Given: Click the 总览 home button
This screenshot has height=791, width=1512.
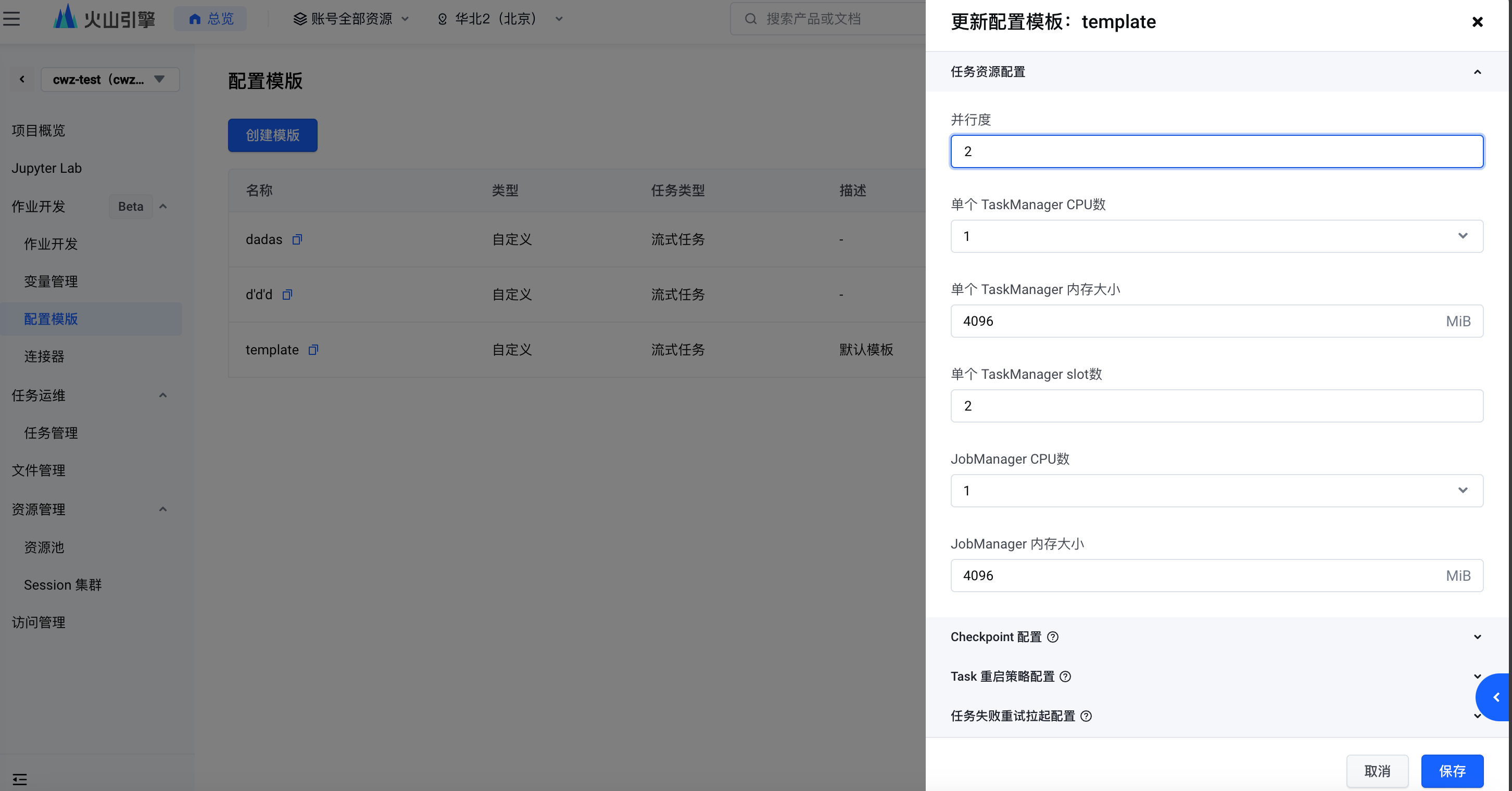Looking at the screenshot, I should [211, 19].
